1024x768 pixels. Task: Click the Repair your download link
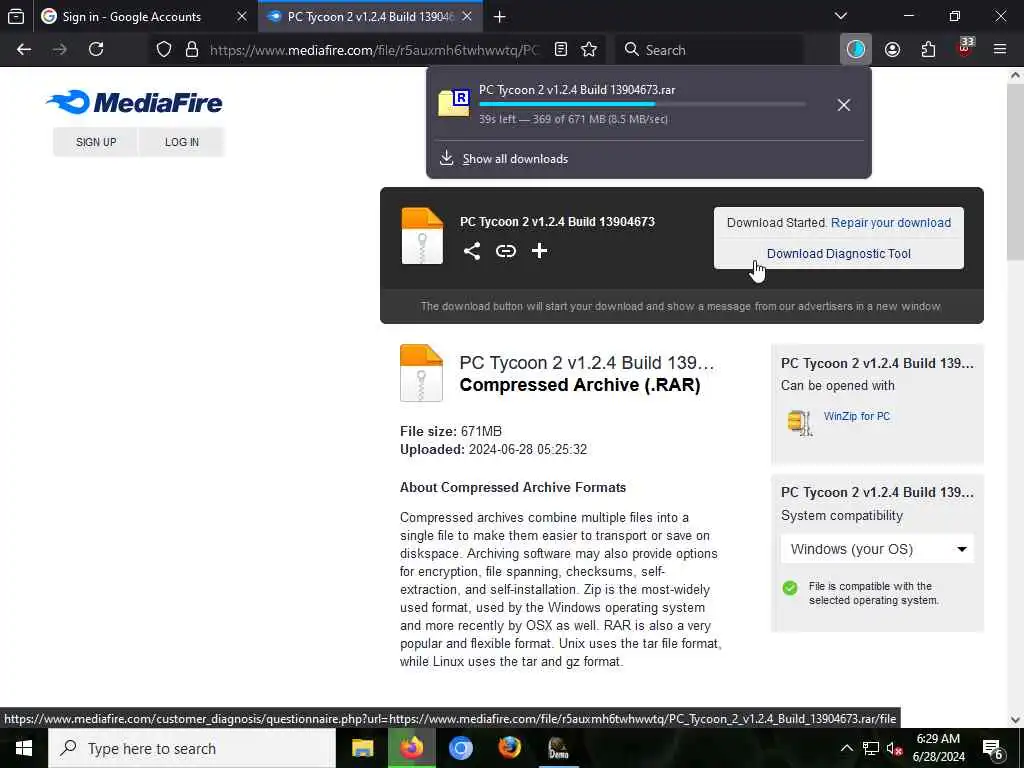(891, 223)
